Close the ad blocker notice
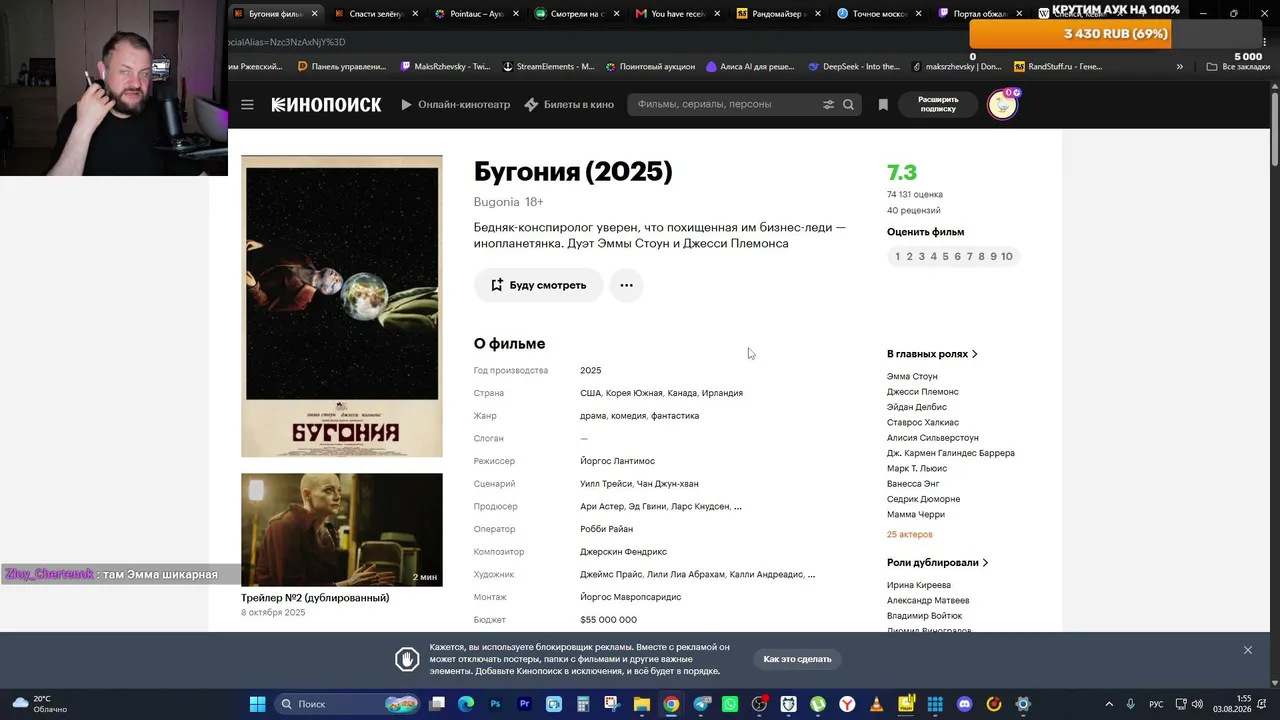The image size is (1280, 720). coord(1248,650)
